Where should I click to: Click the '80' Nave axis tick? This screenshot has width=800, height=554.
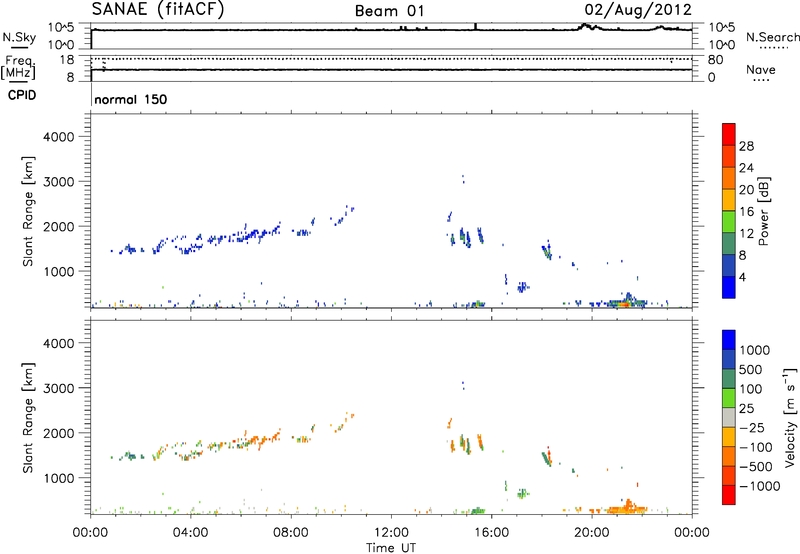pos(715,60)
